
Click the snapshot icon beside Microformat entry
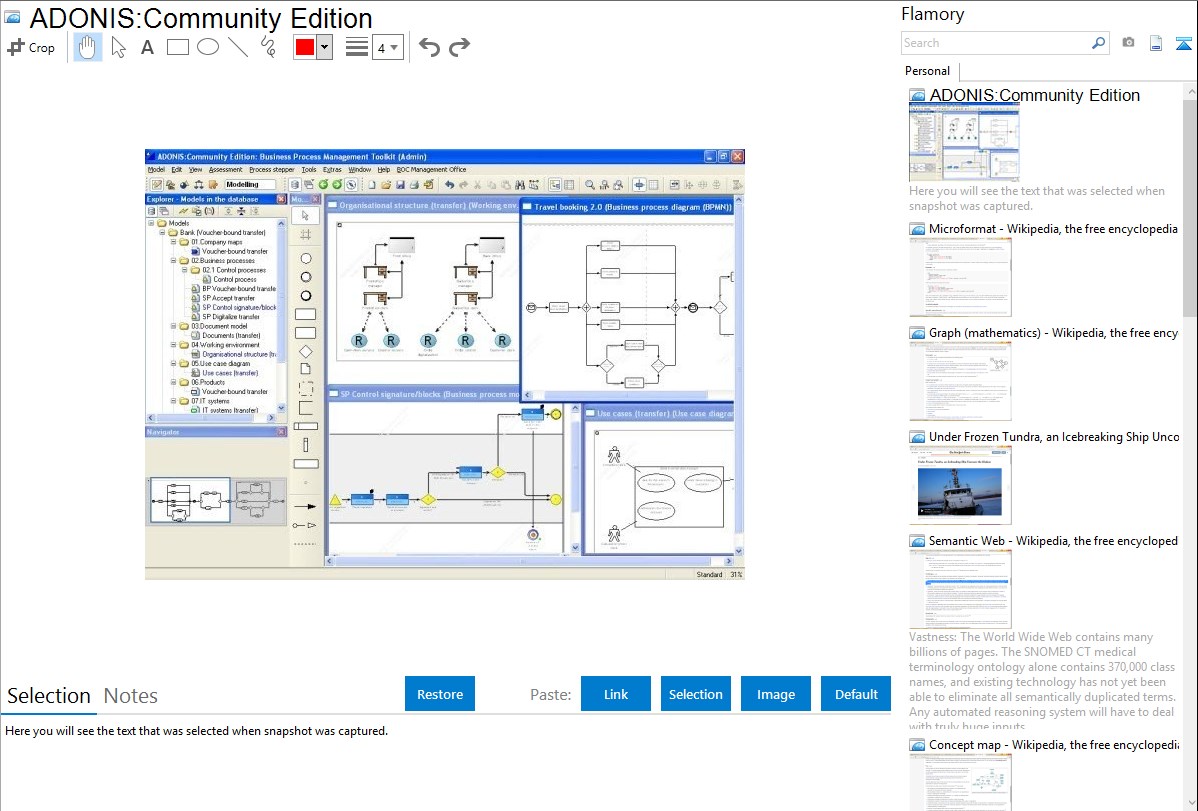click(917, 229)
